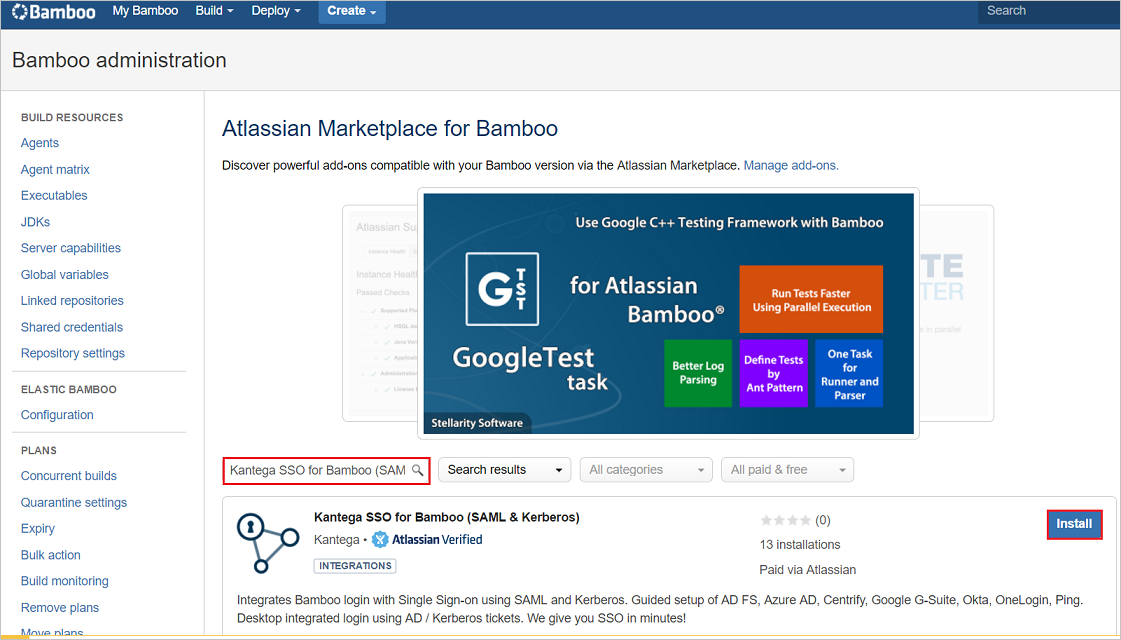The width and height of the screenshot is (1121, 640).
Task: Select My Bamboo in the top menu
Action: point(145,10)
